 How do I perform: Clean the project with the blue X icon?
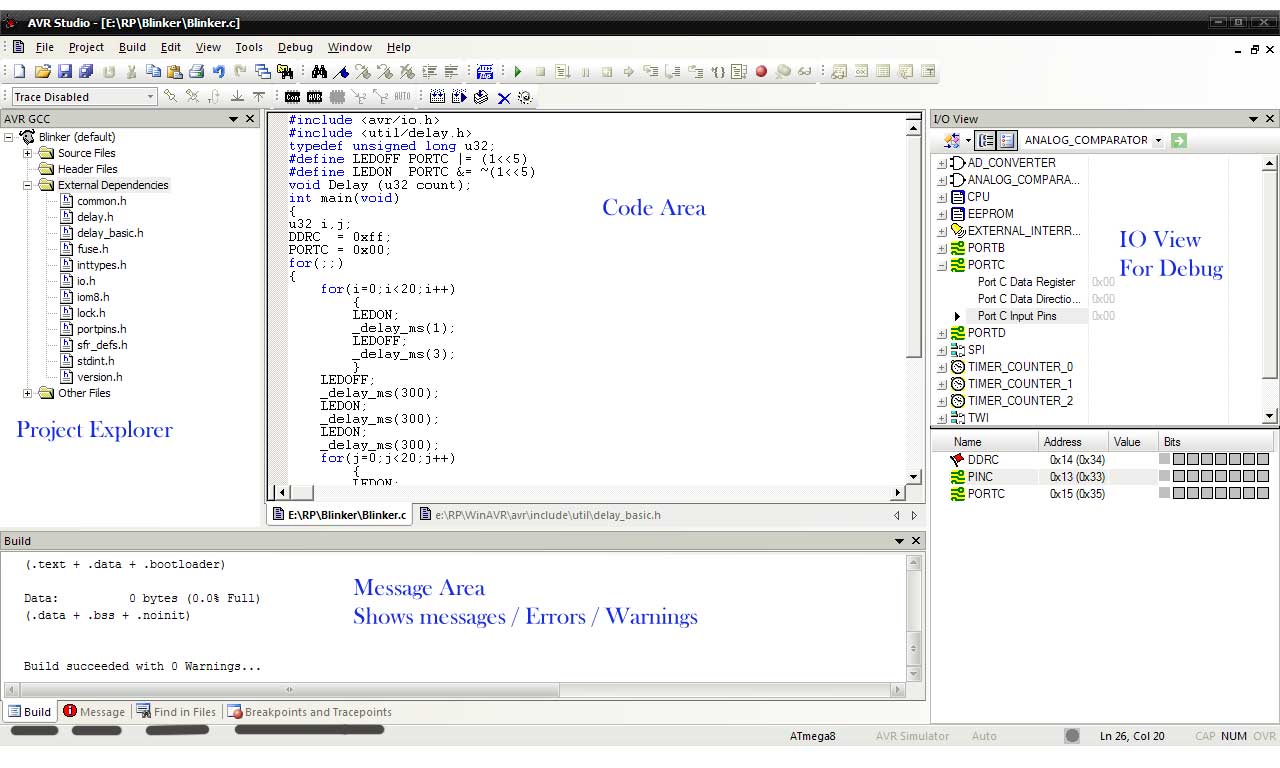[x=504, y=98]
